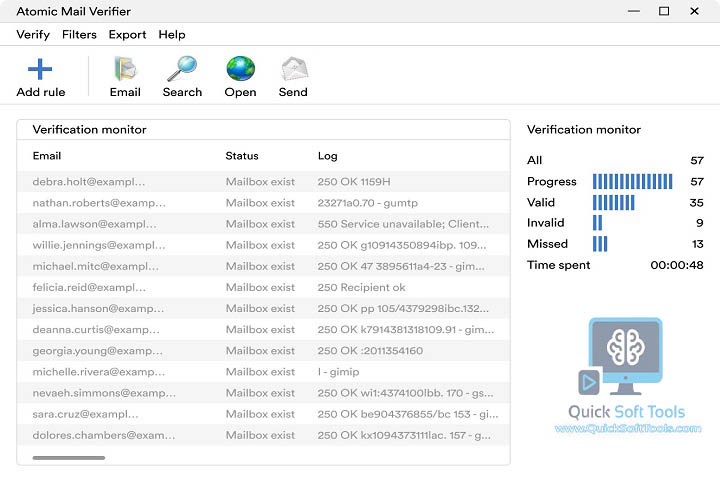Screen dimensions: 720x480
Task: Click the Progress bar indicator
Action: tap(632, 181)
